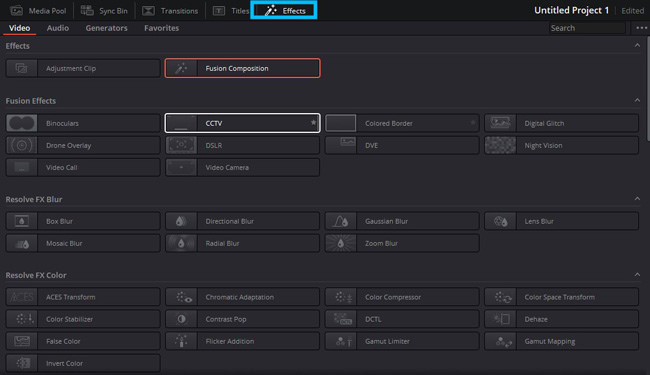Image resolution: width=650 pixels, height=375 pixels.
Task: Click the DCTL effect icon
Action: [x=340, y=319]
